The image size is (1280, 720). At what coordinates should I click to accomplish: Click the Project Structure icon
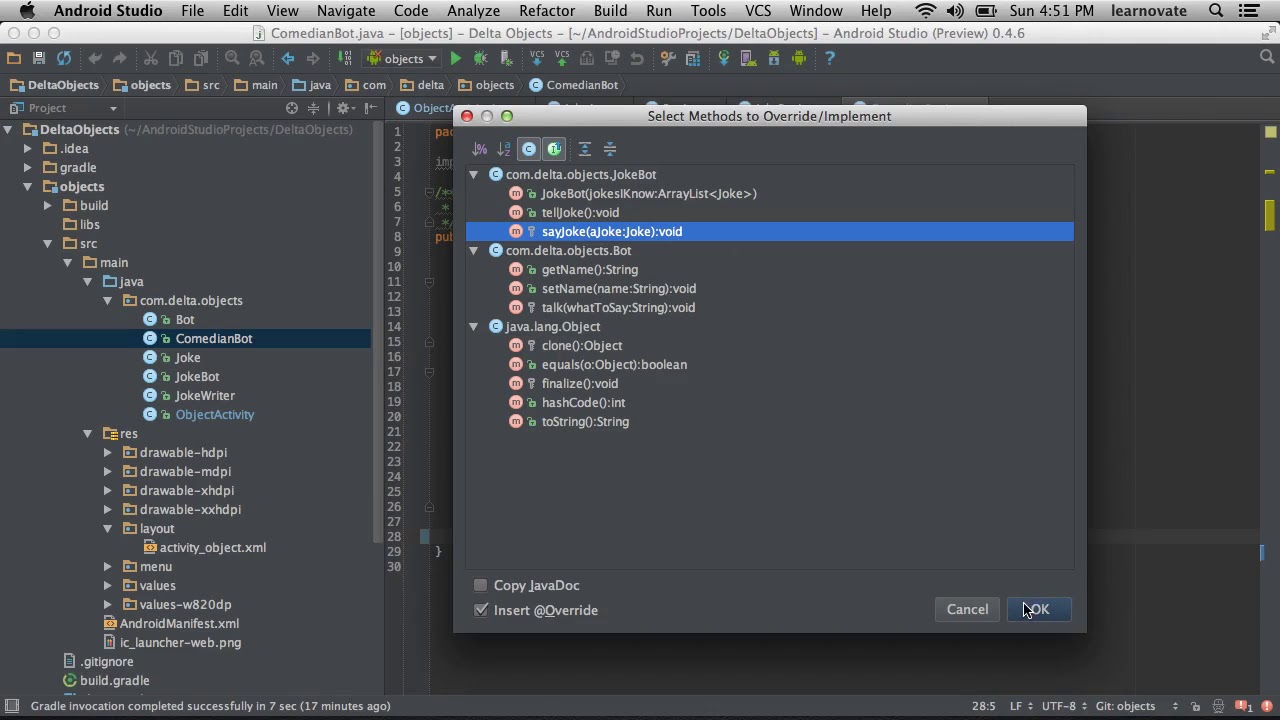point(693,58)
